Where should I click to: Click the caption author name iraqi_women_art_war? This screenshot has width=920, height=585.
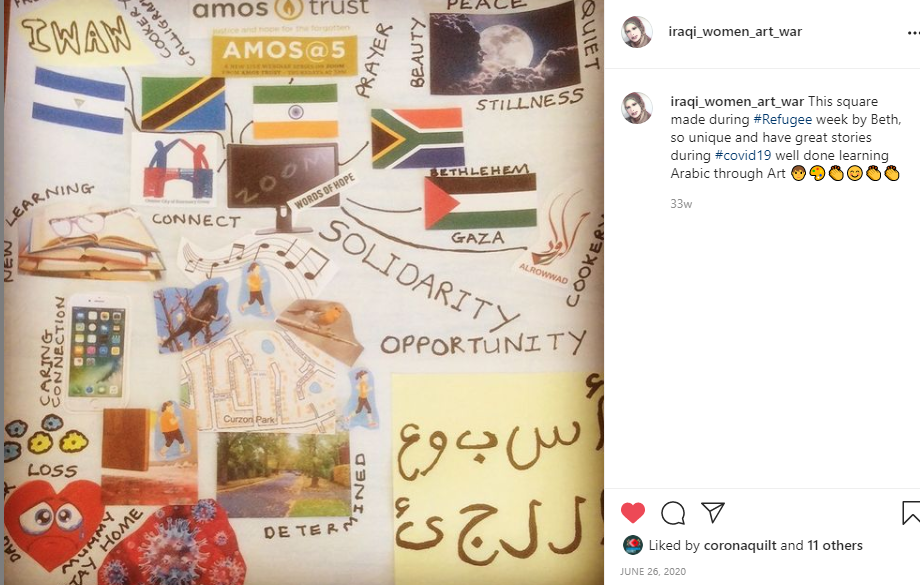(737, 102)
